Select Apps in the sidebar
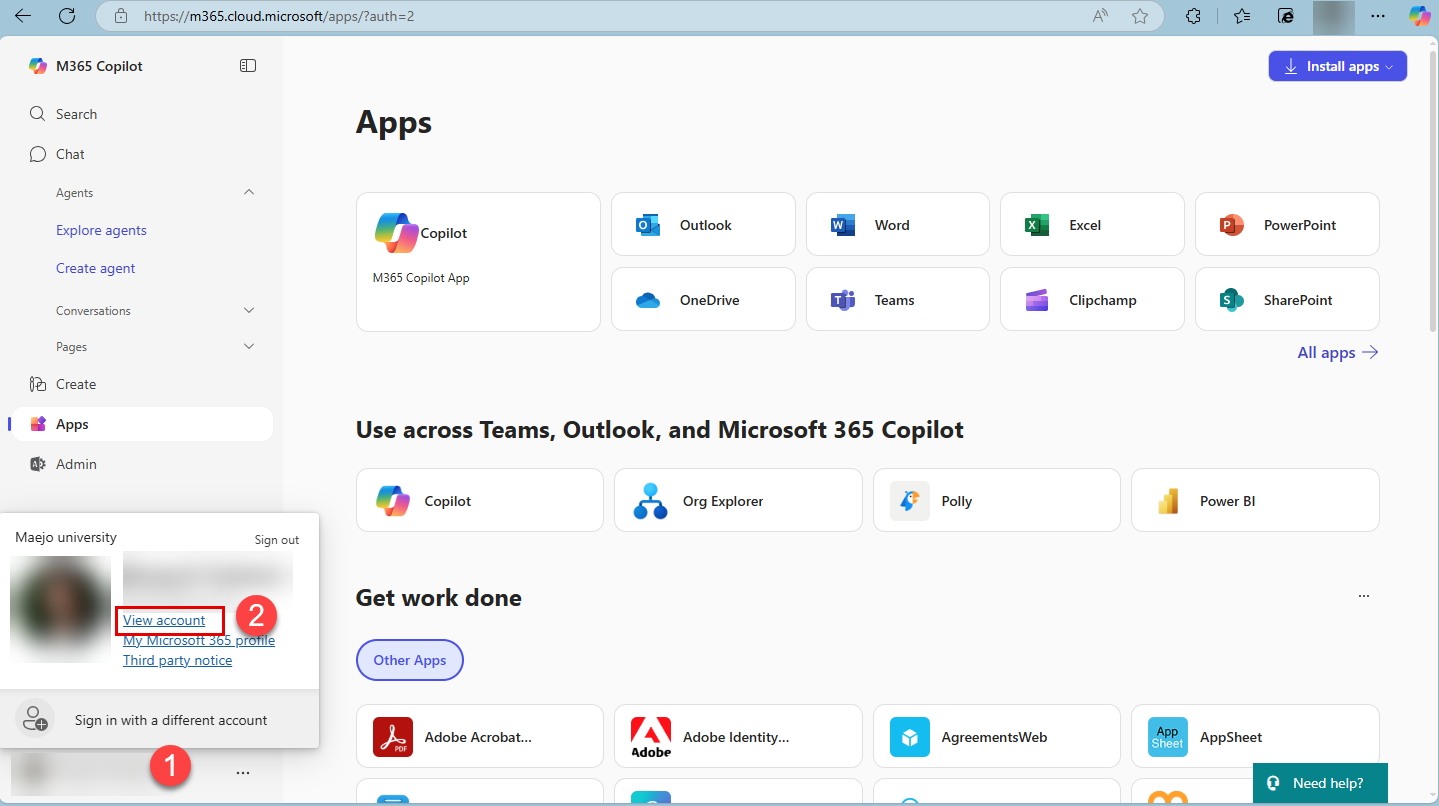Image resolution: width=1439 pixels, height=806 pixels. pos(140,424)
